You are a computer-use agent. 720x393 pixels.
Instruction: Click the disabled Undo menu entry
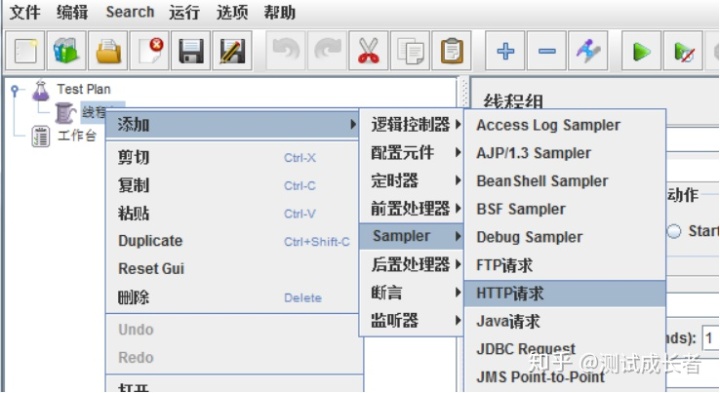pos(232,330)
